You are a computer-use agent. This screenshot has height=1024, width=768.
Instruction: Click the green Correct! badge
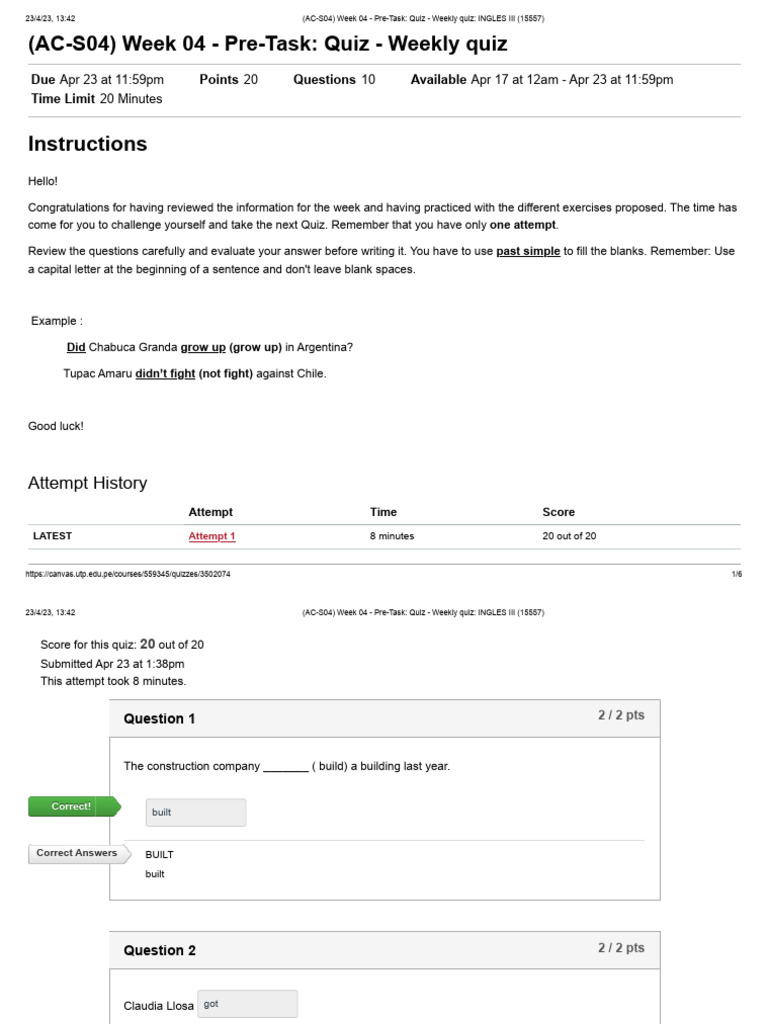coord(74,807)
